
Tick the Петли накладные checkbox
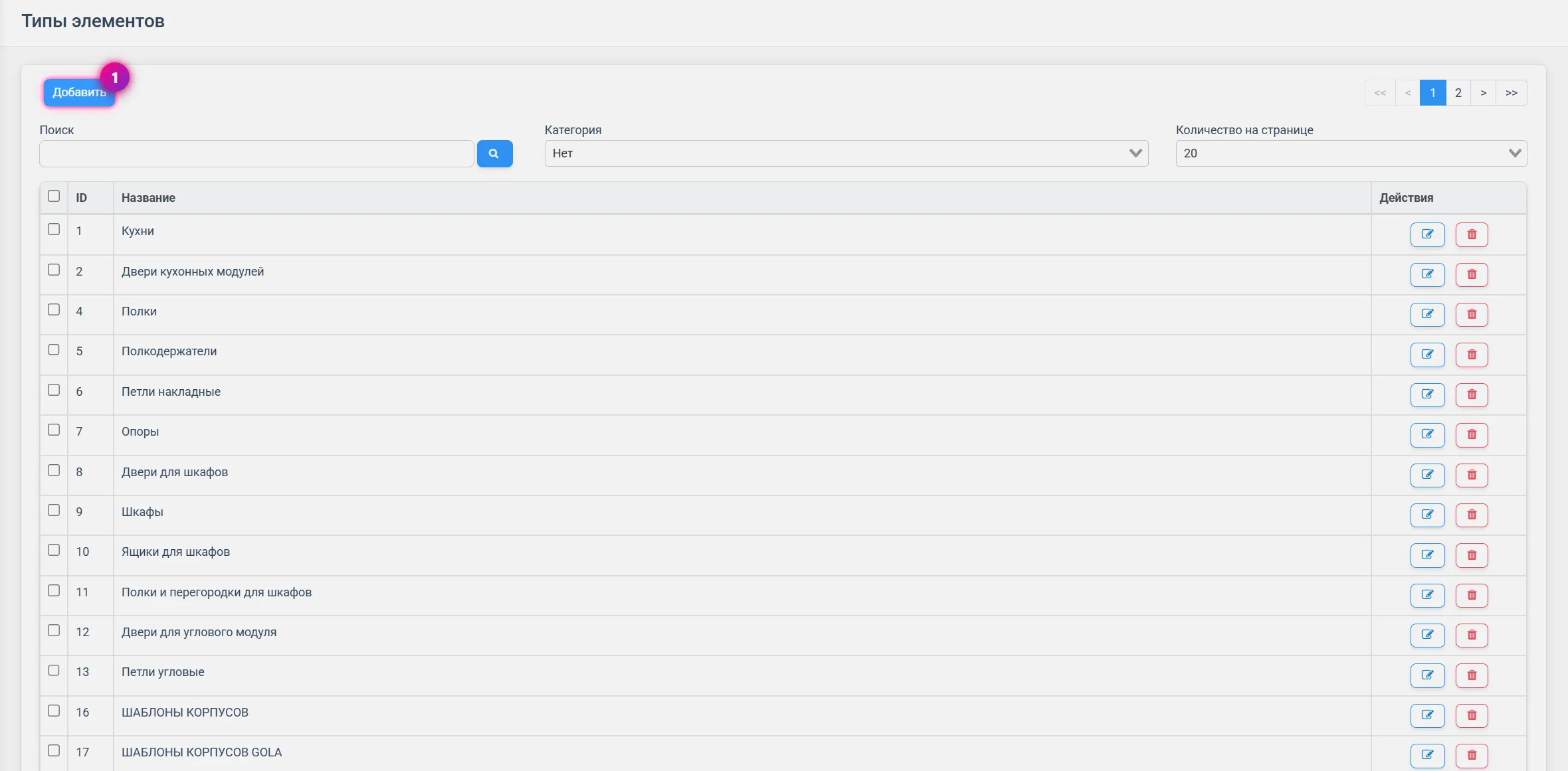[x=54, y=390]
